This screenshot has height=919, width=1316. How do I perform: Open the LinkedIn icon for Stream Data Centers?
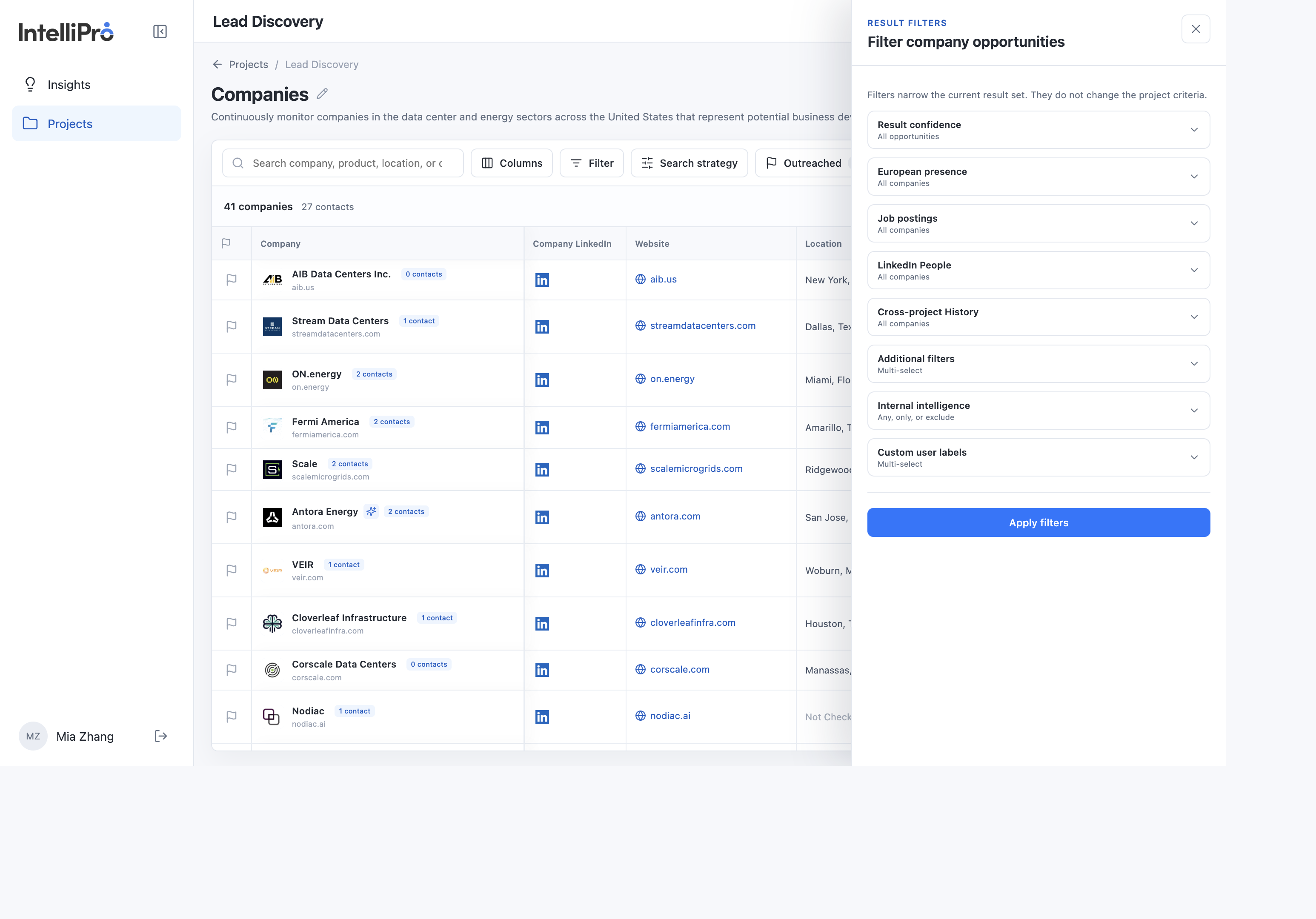[542, 327]
